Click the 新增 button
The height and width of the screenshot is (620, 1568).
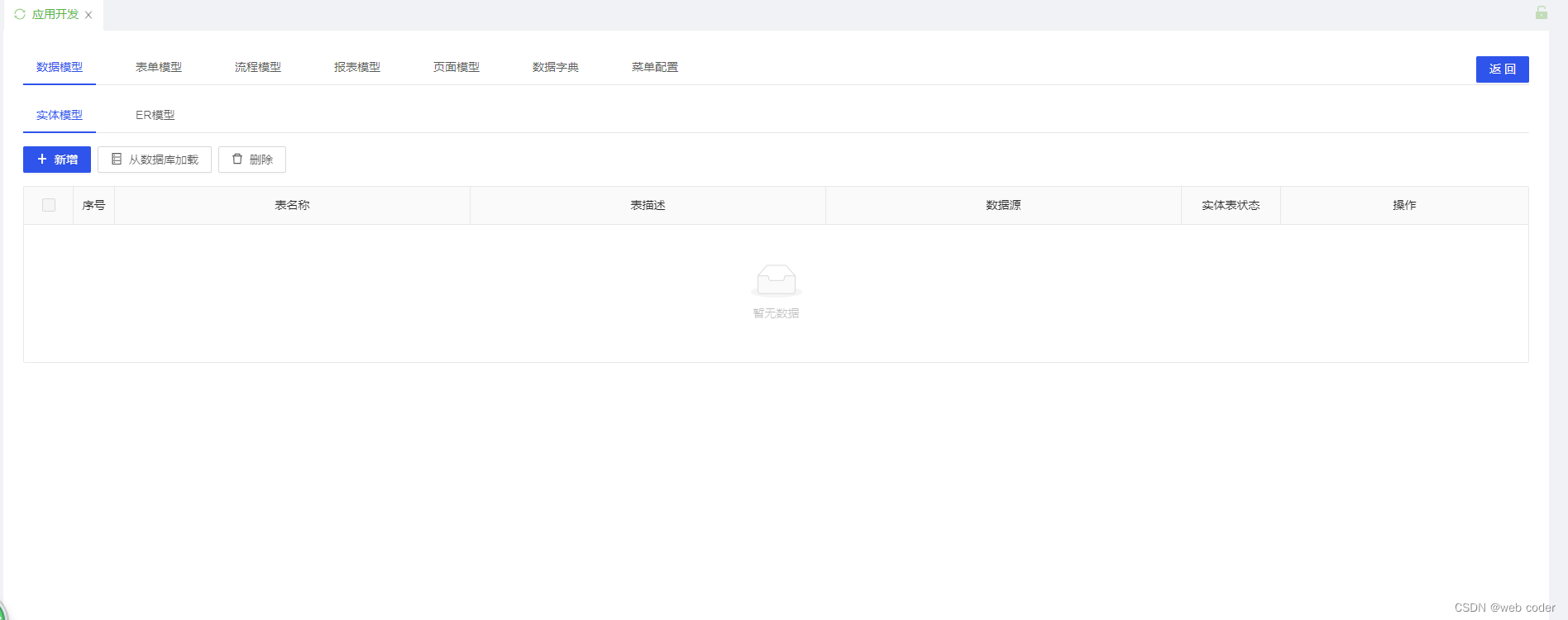click(57, 160)
